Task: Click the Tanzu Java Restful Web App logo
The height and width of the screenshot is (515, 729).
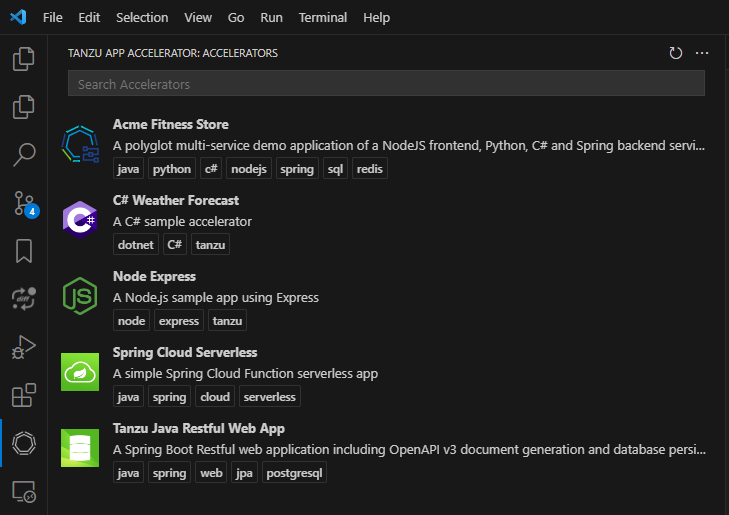Action: (x=80, y=448)
